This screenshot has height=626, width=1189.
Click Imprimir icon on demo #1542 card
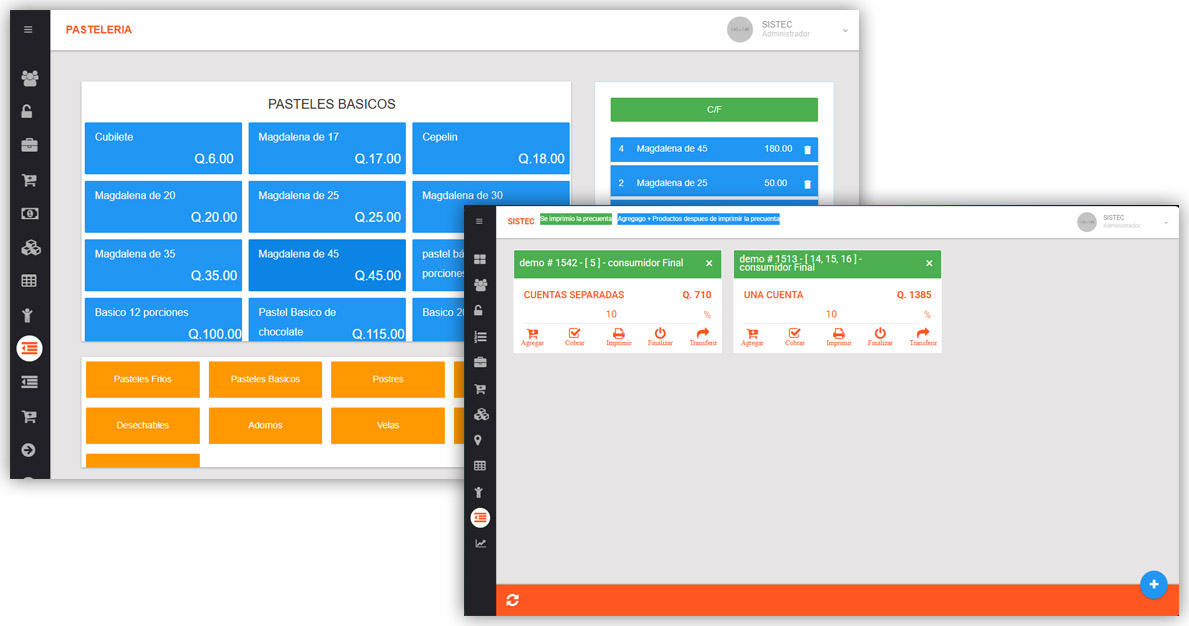pos(618,335)
